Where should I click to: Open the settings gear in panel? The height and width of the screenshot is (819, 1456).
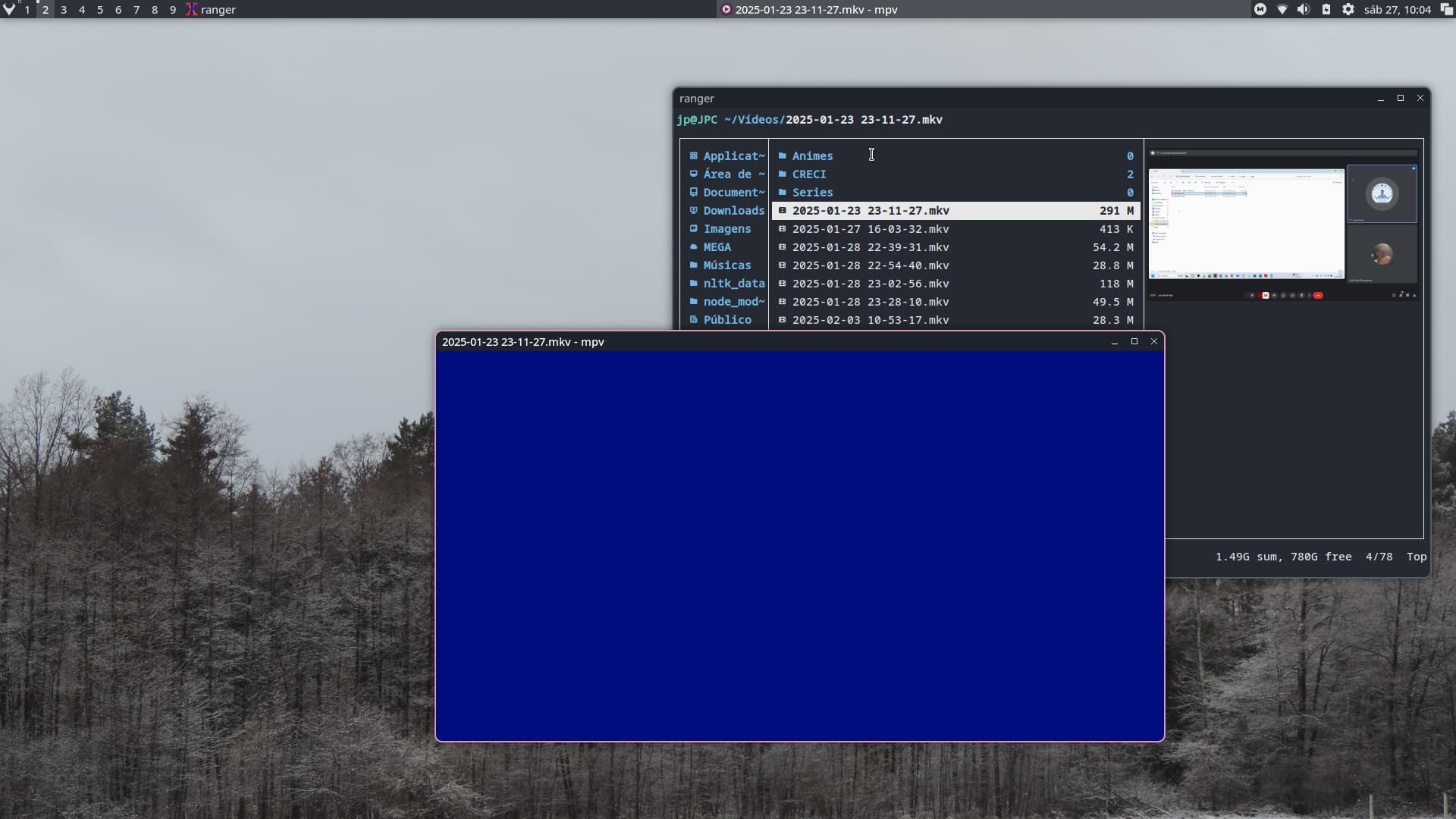coord(1348,10)
